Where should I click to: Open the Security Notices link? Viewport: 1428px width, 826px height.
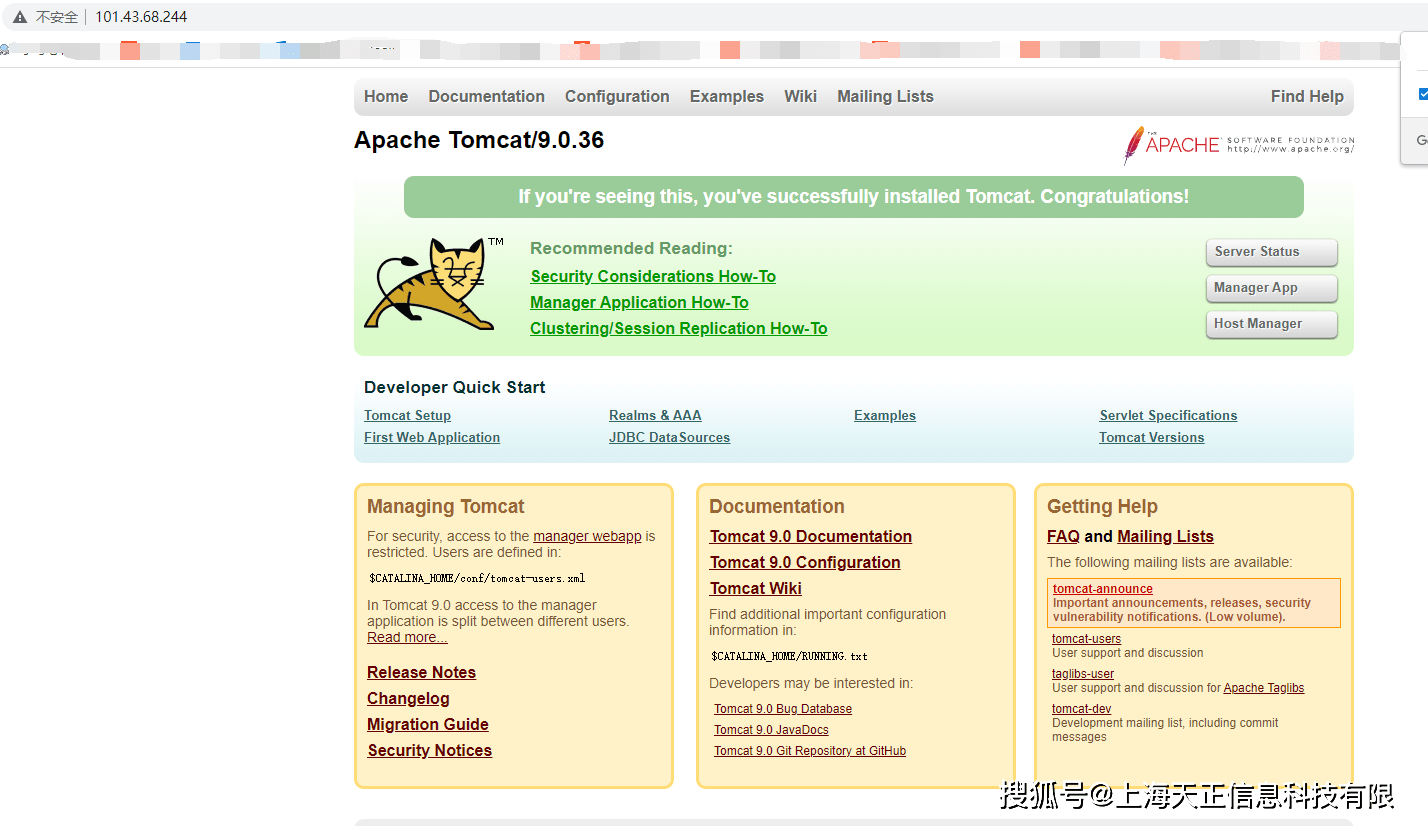pyautogui.click(x=429, y=751)
